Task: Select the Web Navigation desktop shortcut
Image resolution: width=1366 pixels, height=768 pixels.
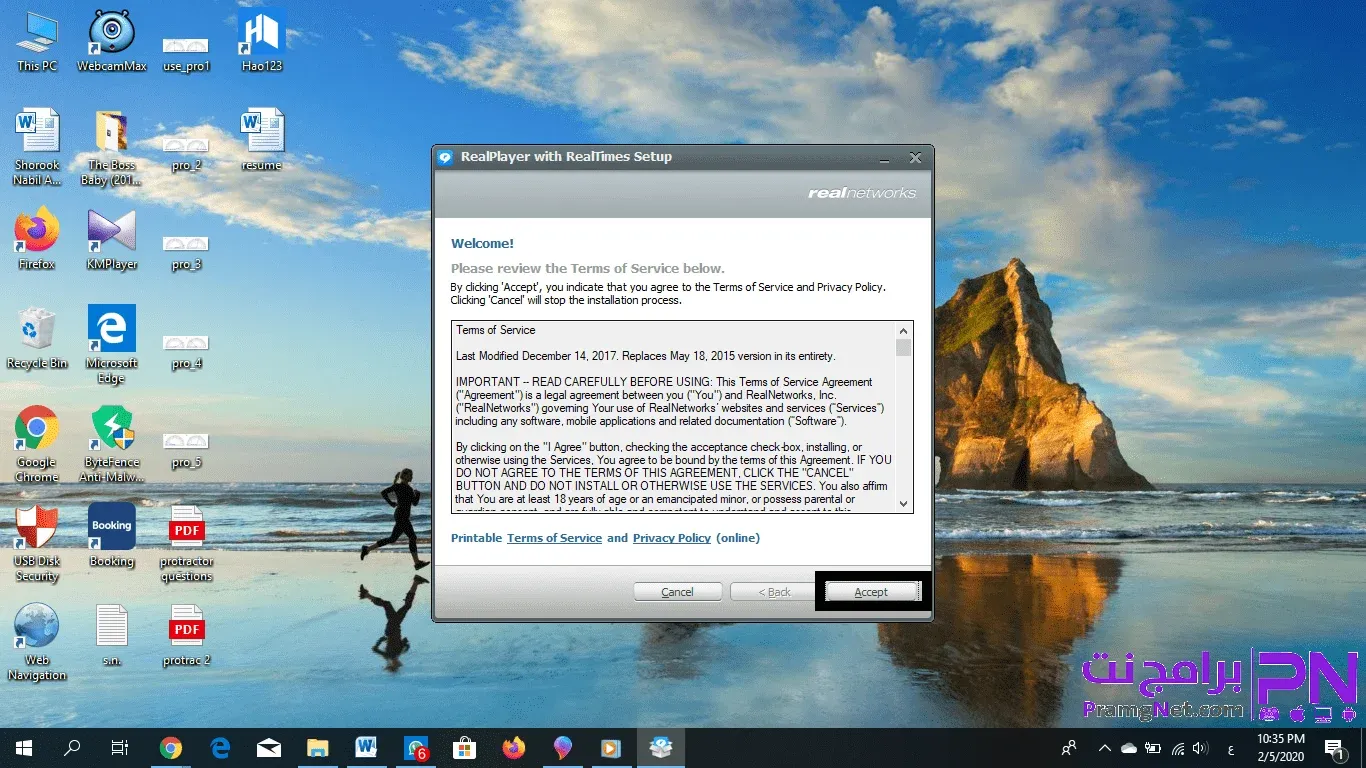Action: point(37,642)
